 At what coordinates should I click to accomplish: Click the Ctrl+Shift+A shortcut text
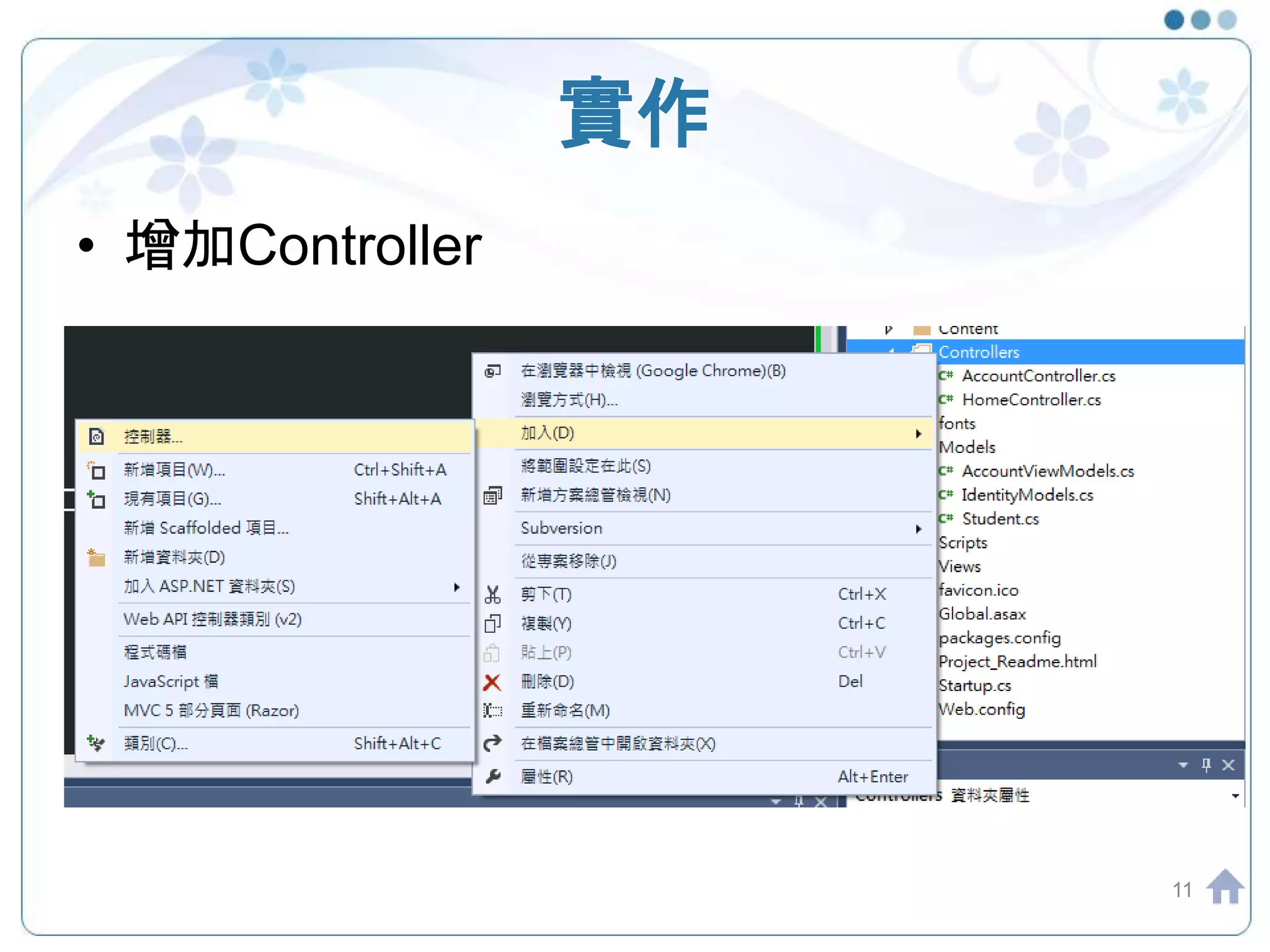click(x=400, y=470)
